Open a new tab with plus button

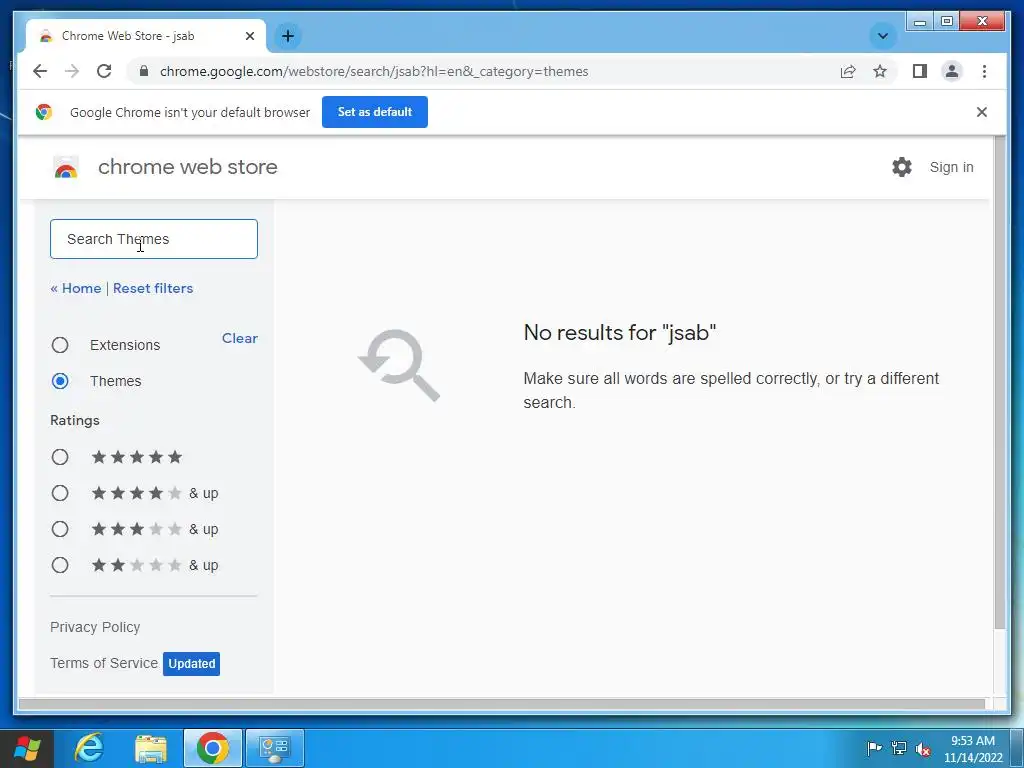coord(287,36)
